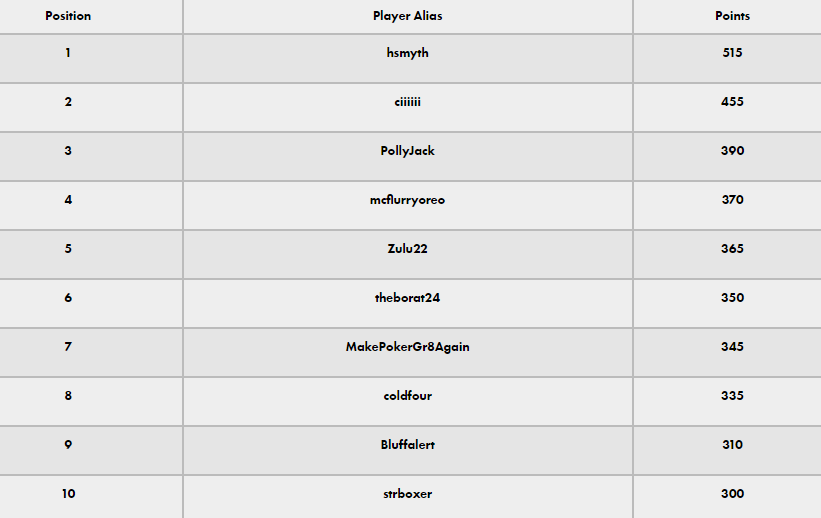Select player alias hsmyth
821x518 pixels.
407,53
